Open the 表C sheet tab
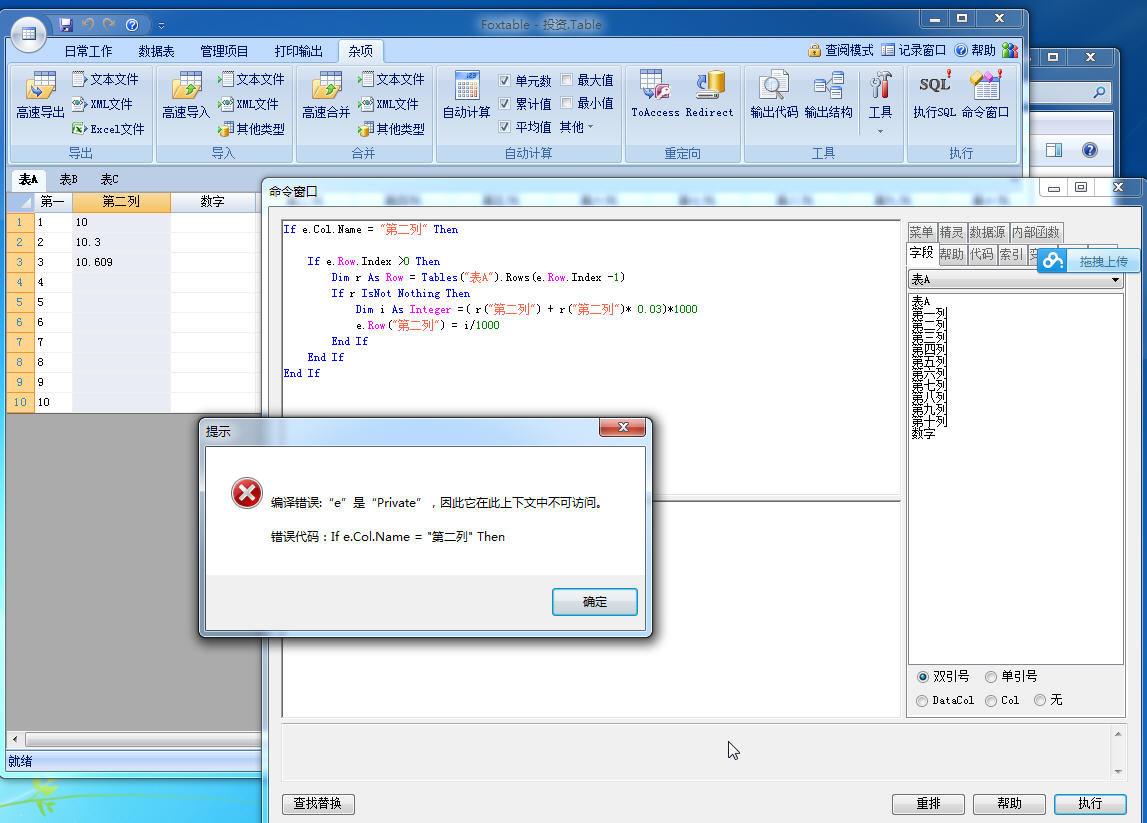The height and width of the screenshot is (823, 1147). point(109,179)
